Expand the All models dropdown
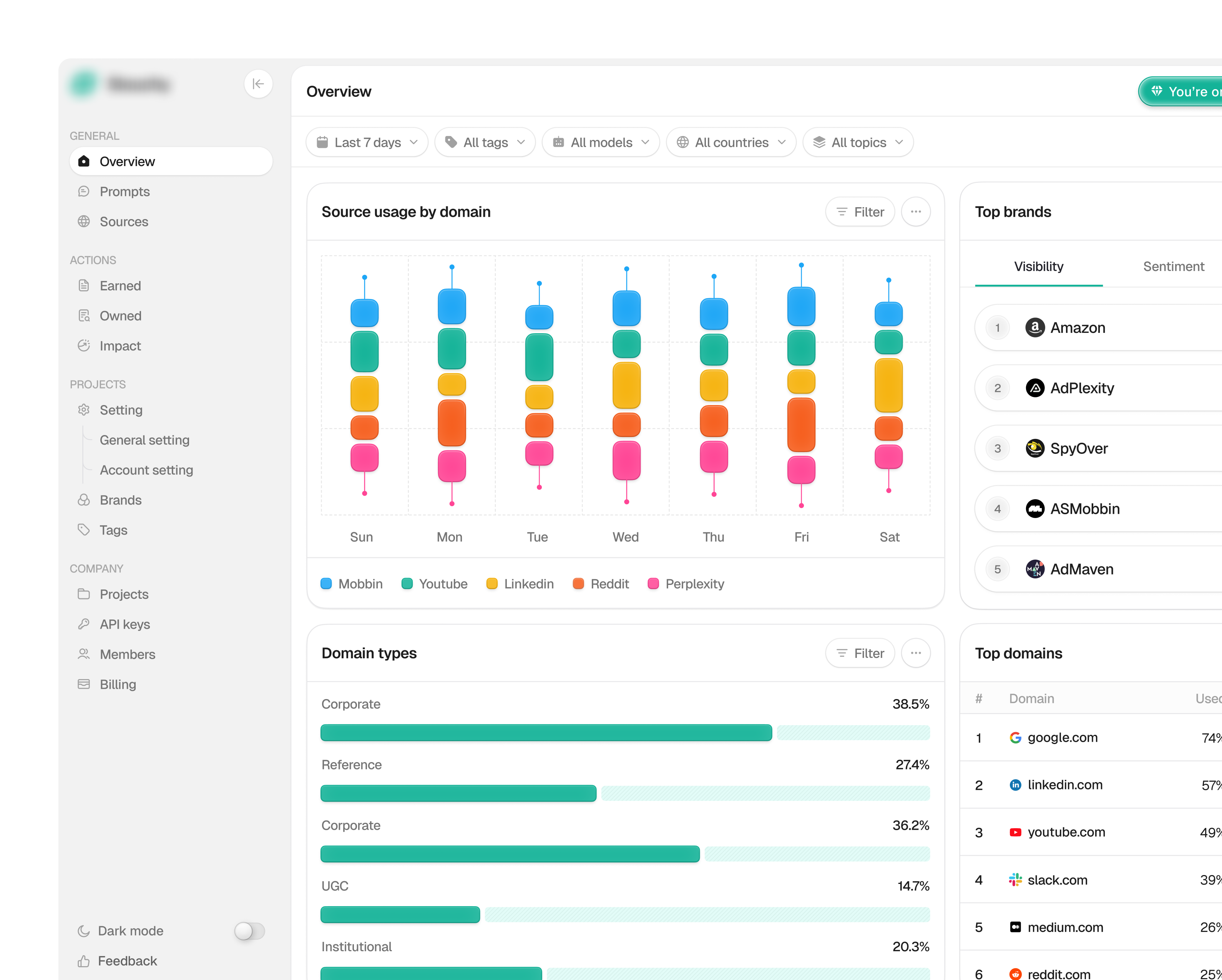The width and height of the screenshot is (1222, 980). [601, 142]
